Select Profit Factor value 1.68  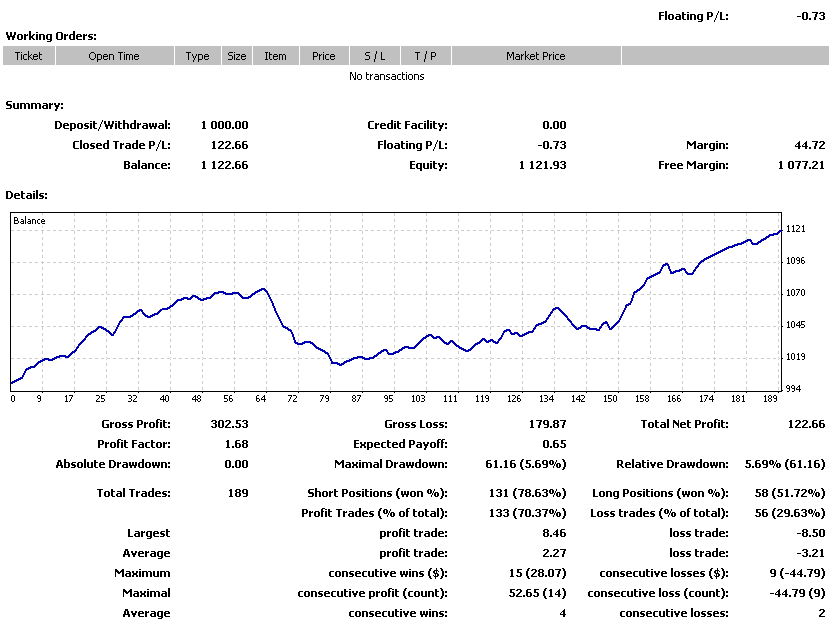[236, 444]
